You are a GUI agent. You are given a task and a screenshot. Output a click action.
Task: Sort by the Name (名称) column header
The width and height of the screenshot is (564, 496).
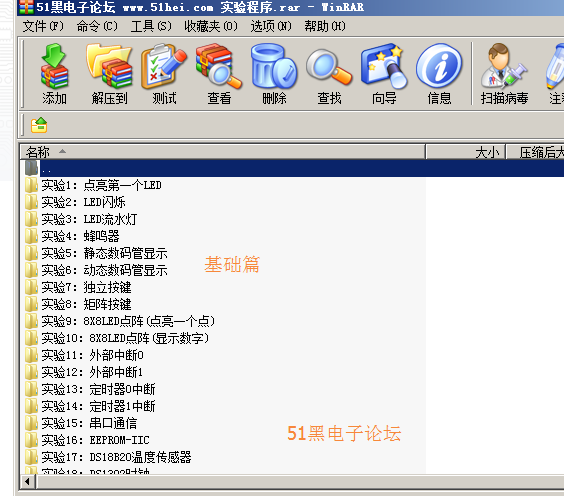tap(223, 152)
